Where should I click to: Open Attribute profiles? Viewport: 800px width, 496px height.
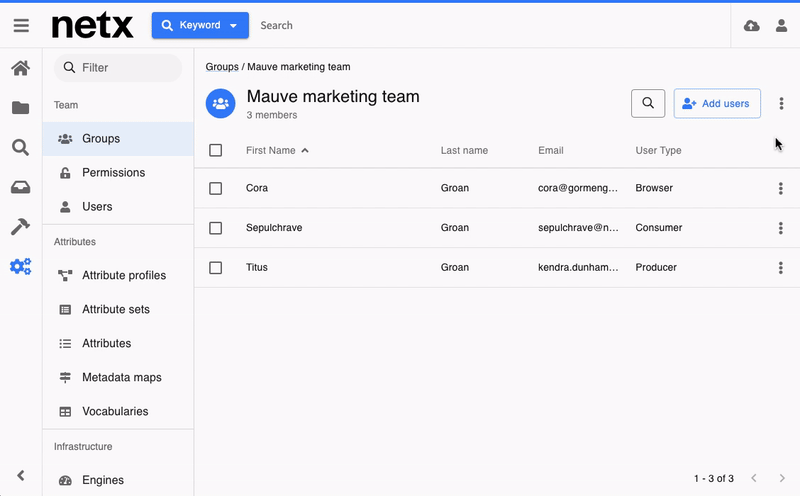pos(118,276)
